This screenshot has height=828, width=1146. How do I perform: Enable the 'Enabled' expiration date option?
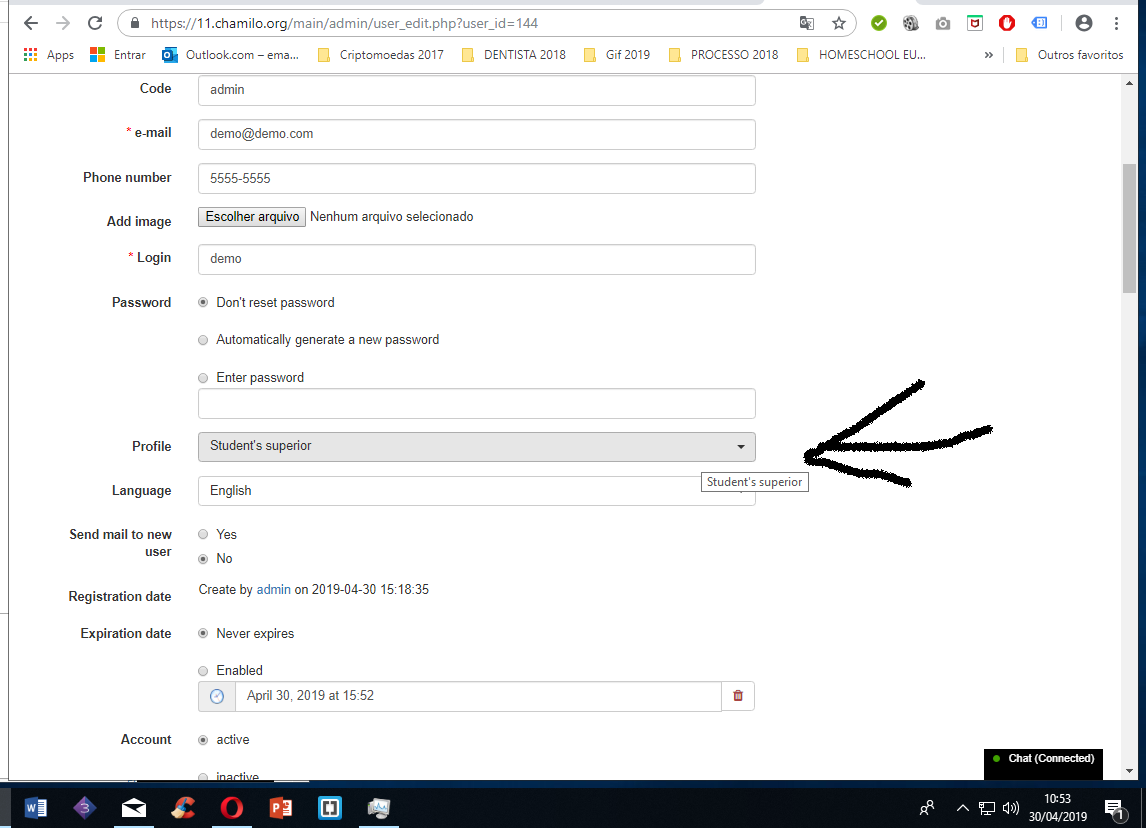203,670
